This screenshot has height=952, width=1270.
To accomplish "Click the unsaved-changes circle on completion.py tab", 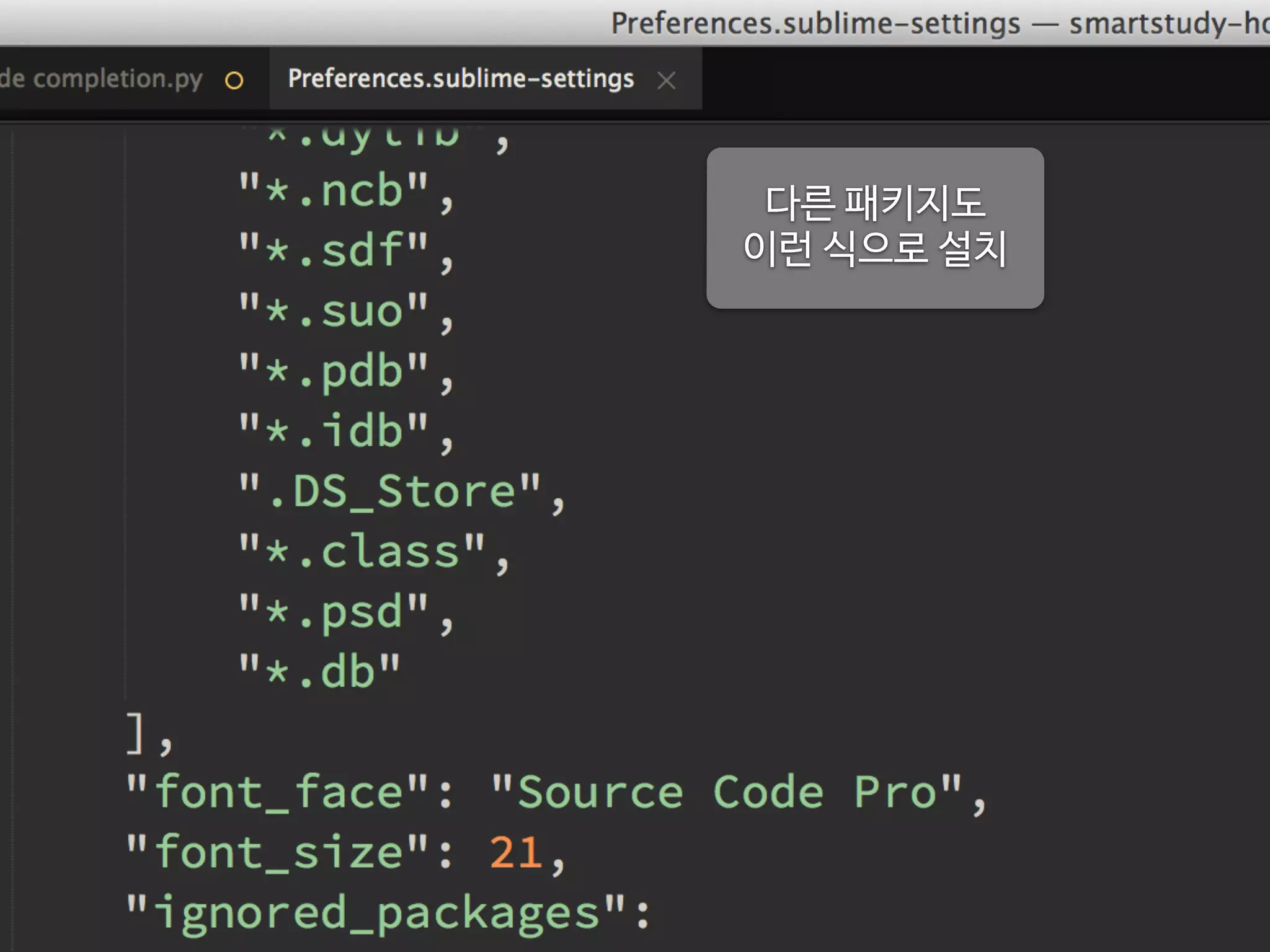I will click(234, 81).
